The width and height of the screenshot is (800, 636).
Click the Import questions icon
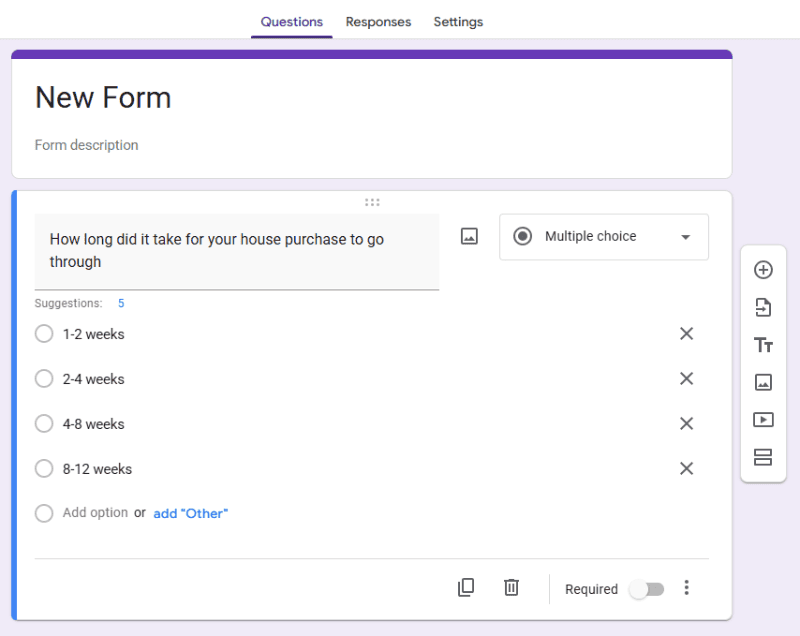pyautogui.click(x=763, y=308)
